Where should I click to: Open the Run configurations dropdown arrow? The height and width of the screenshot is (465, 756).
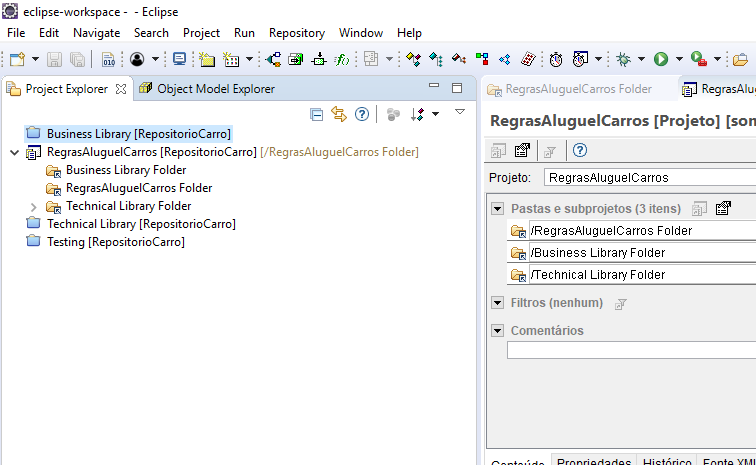(679, 59)
